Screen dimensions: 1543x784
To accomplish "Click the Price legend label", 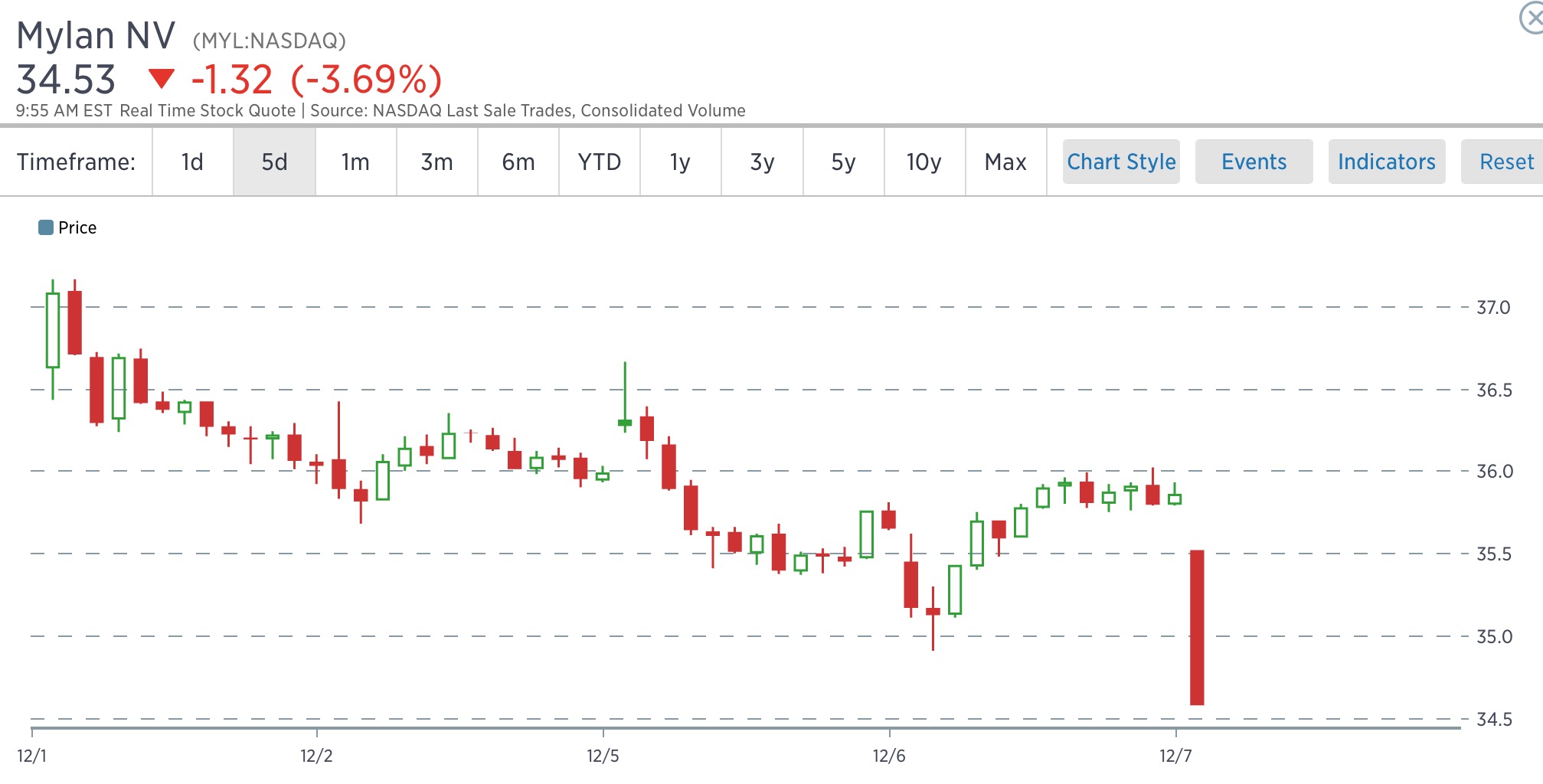I will [77, 227].
